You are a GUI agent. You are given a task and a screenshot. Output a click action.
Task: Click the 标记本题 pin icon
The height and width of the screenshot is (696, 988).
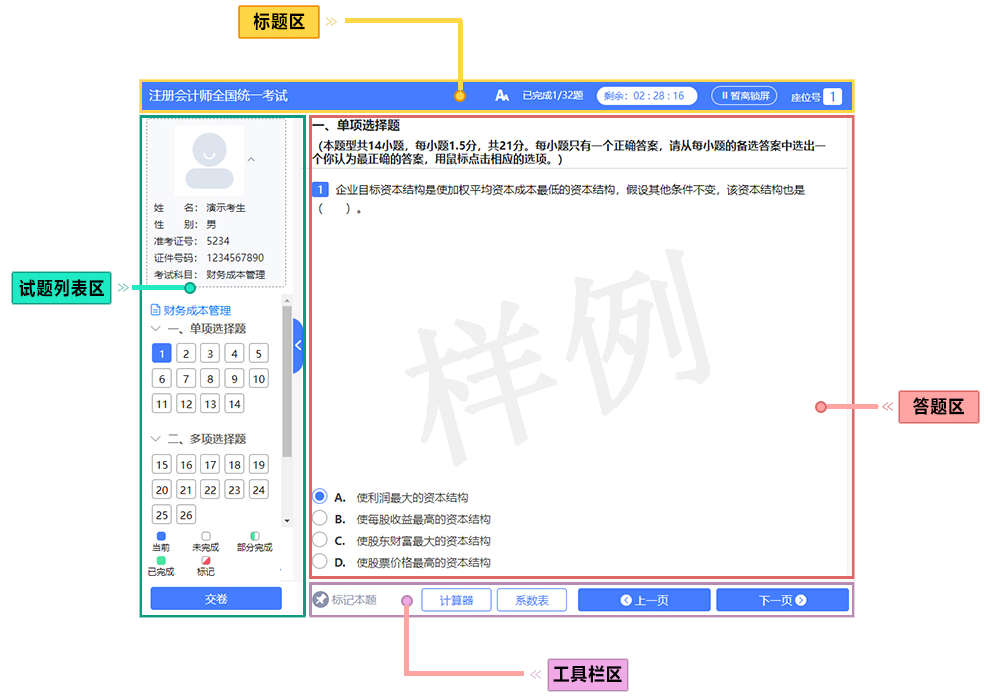point(320,600)
